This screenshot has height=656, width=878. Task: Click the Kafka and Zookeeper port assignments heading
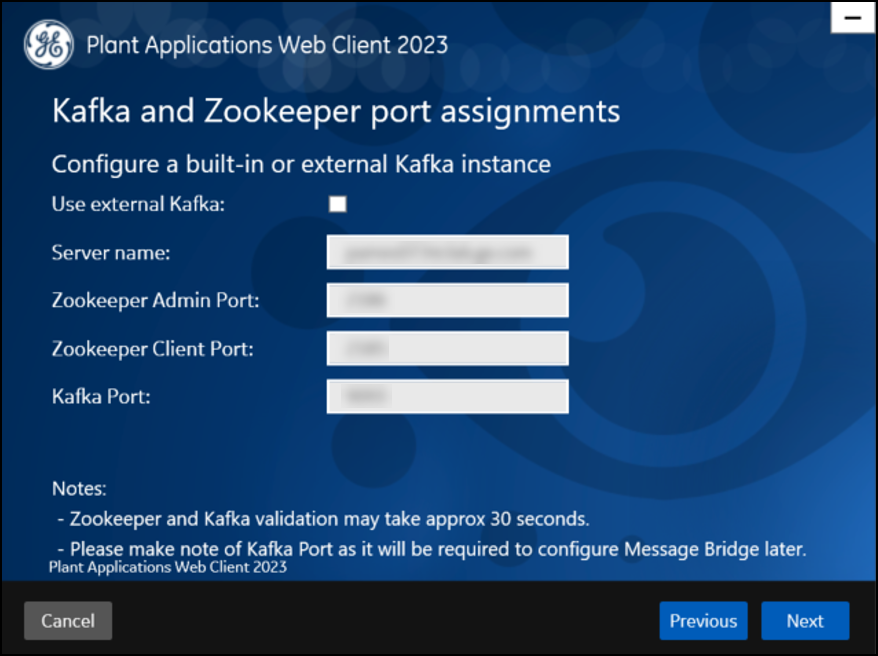click(336, 111)
